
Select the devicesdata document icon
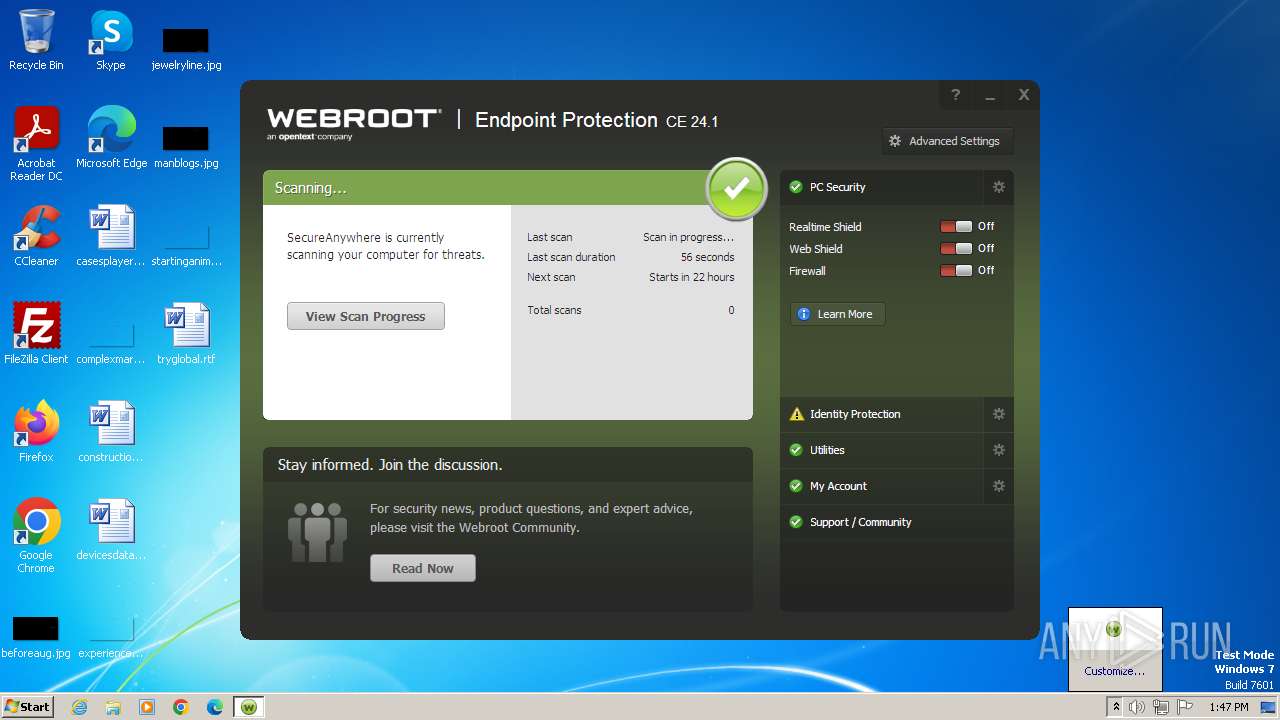click(111, 530)
